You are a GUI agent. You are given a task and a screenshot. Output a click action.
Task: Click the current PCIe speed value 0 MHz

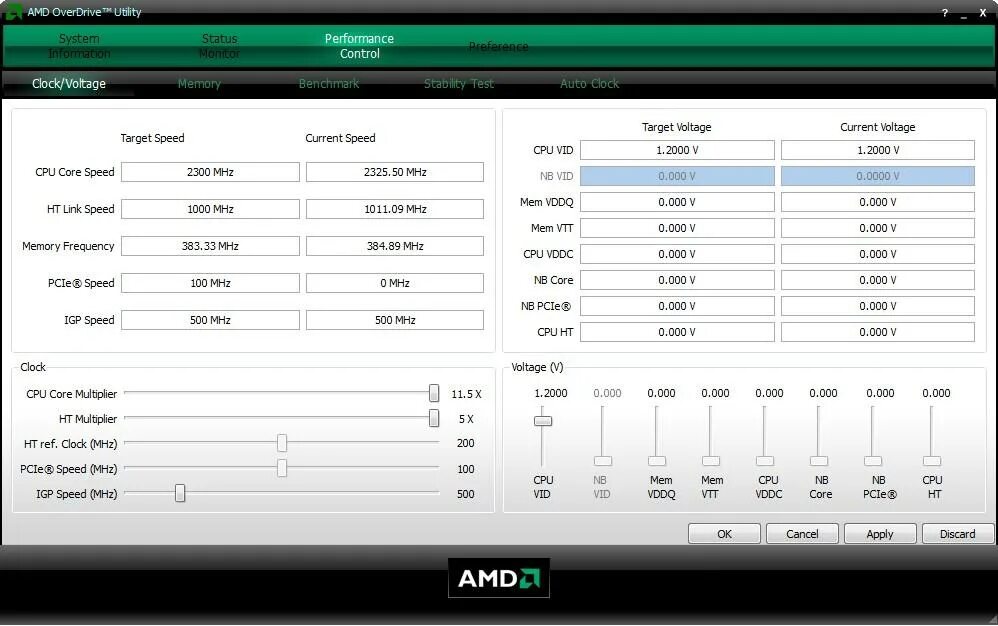point(395,282)
